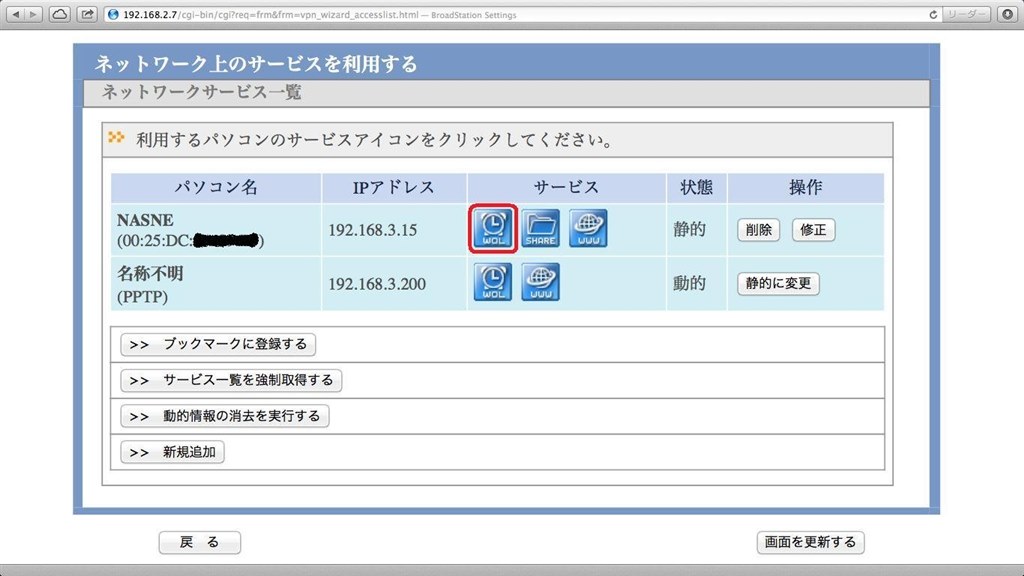Image resolution: width=1024 pixels, height=576 pixels.
Task: Click the 新規追加 button
Action: 172,452
